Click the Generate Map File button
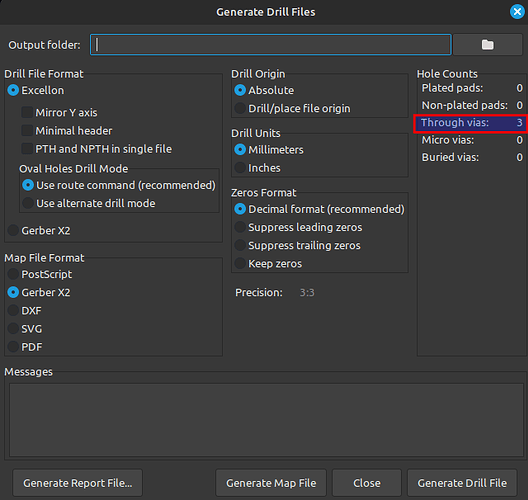The width and height of the screenshot is (528, 500). (271, 483)
